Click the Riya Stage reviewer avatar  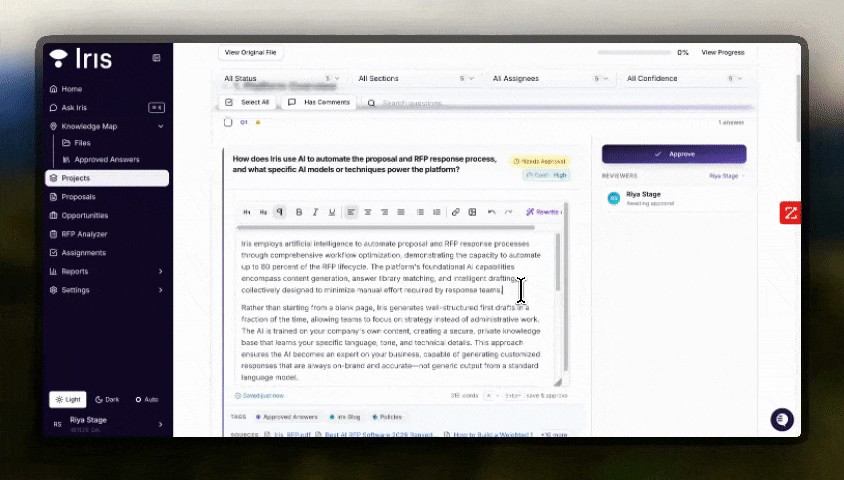pos(614,199)
